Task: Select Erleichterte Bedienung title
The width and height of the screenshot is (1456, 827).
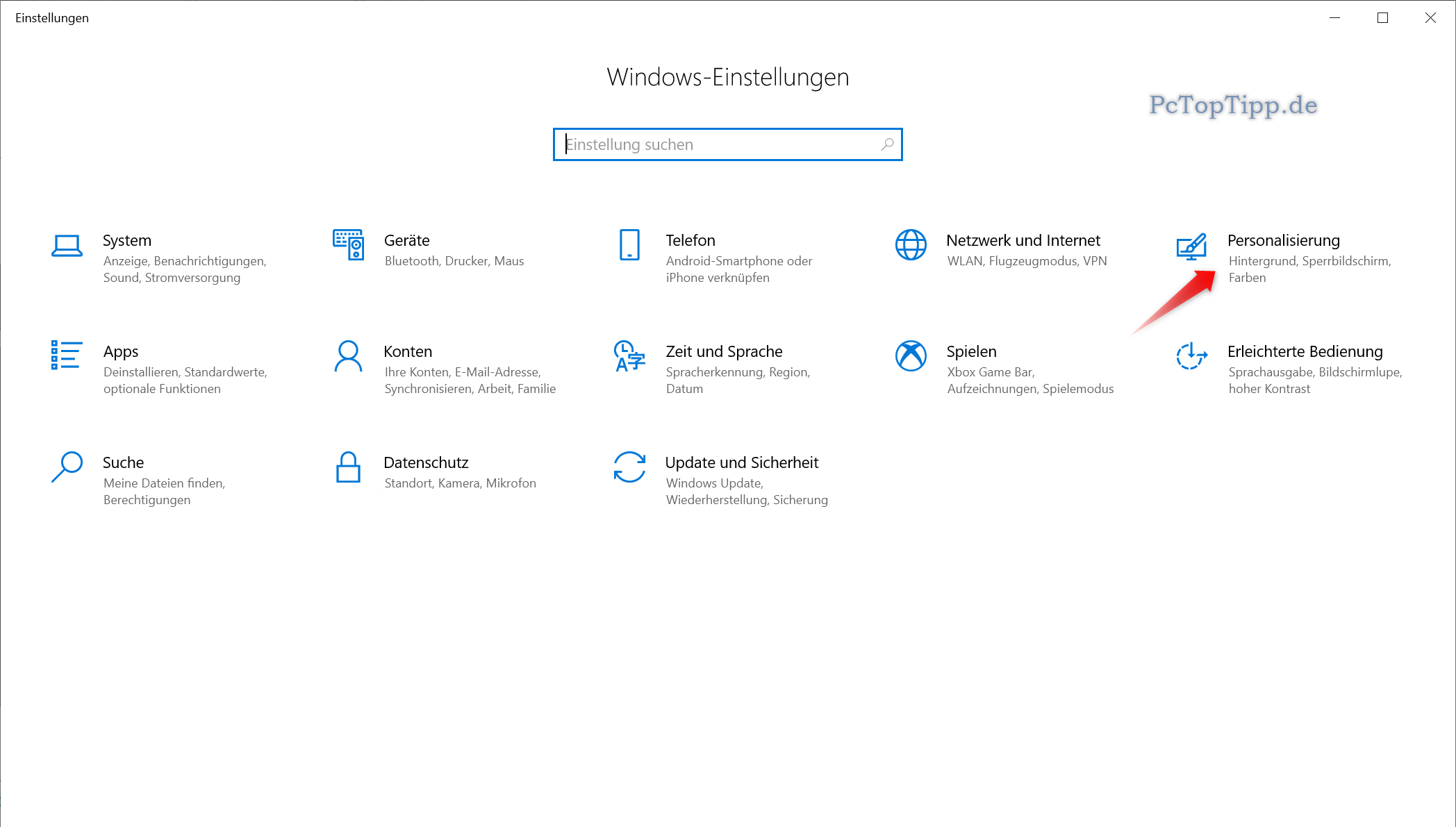Action: click(1305, 351)
